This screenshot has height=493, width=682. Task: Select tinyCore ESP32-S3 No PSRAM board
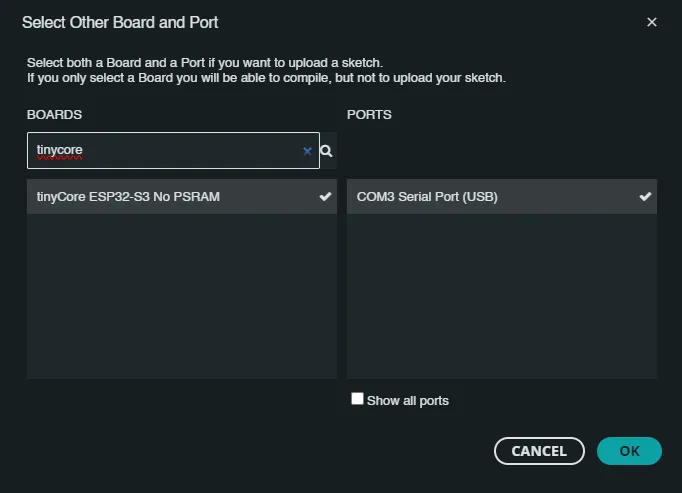click(x=128, y=197)
